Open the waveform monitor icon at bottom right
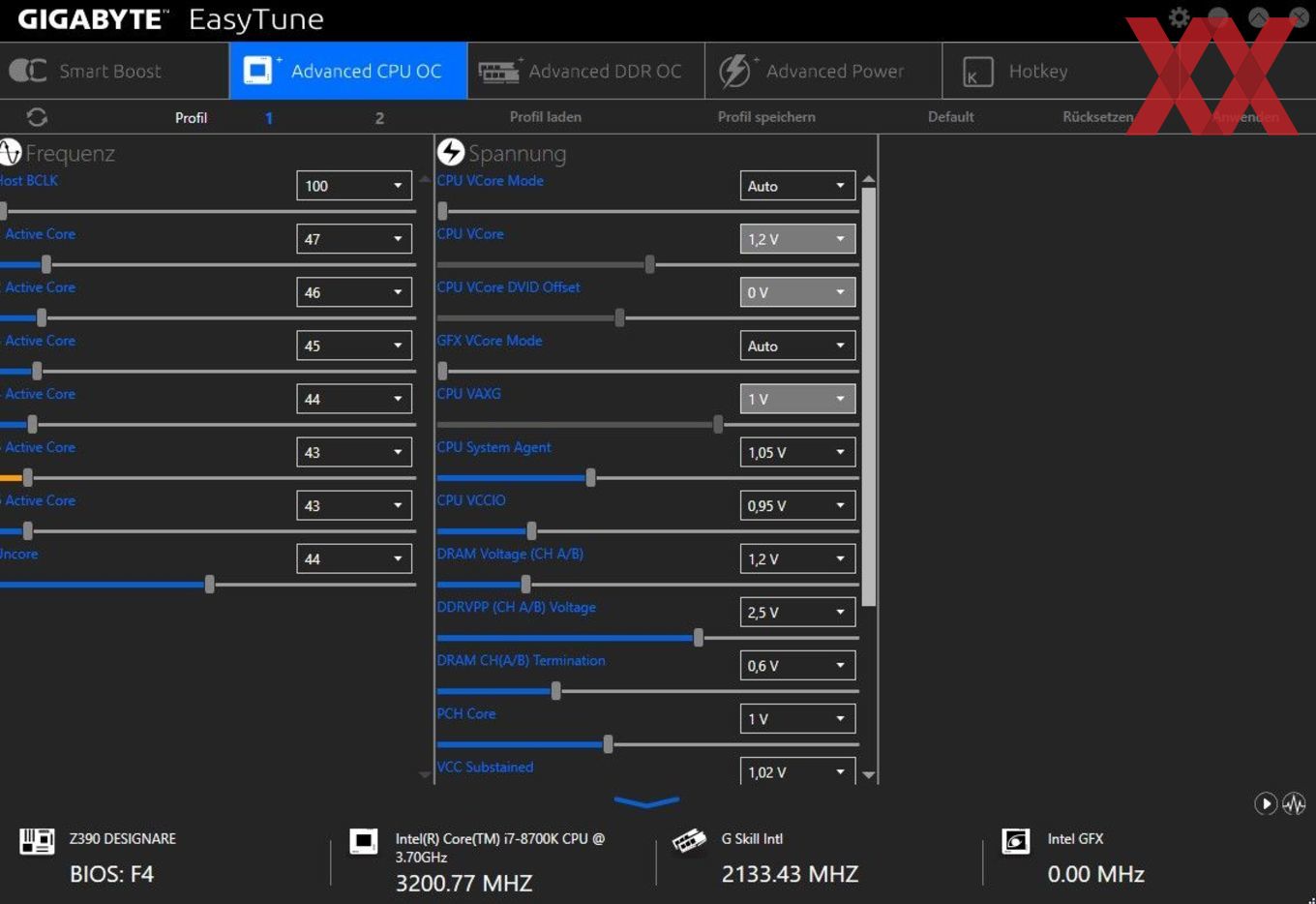1316x904 pixels. (1294, 803)
